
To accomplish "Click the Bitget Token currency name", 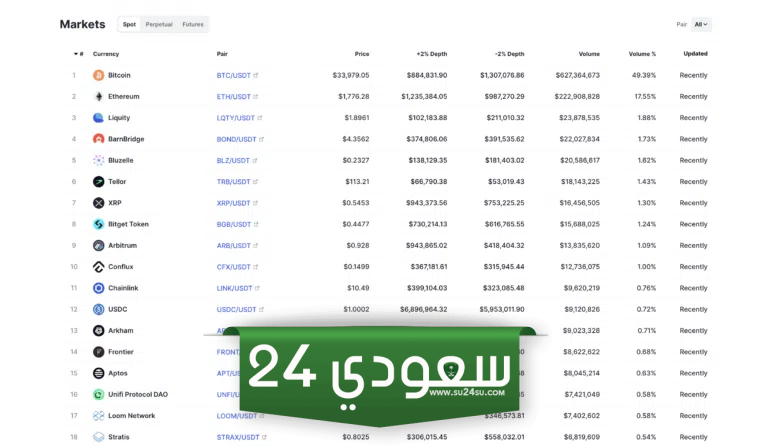I will click(x=128, y=224).
